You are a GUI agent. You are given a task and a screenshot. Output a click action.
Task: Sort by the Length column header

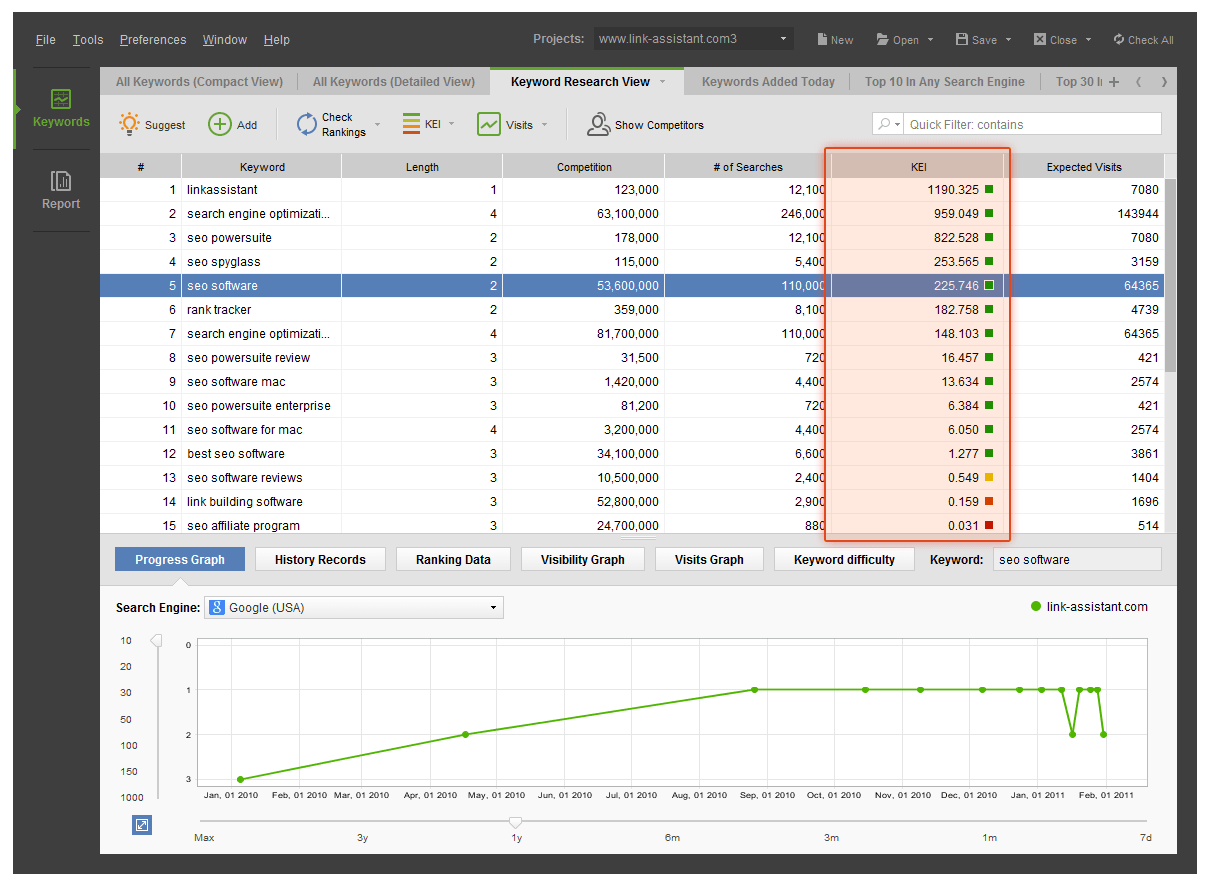pos(422,167)
